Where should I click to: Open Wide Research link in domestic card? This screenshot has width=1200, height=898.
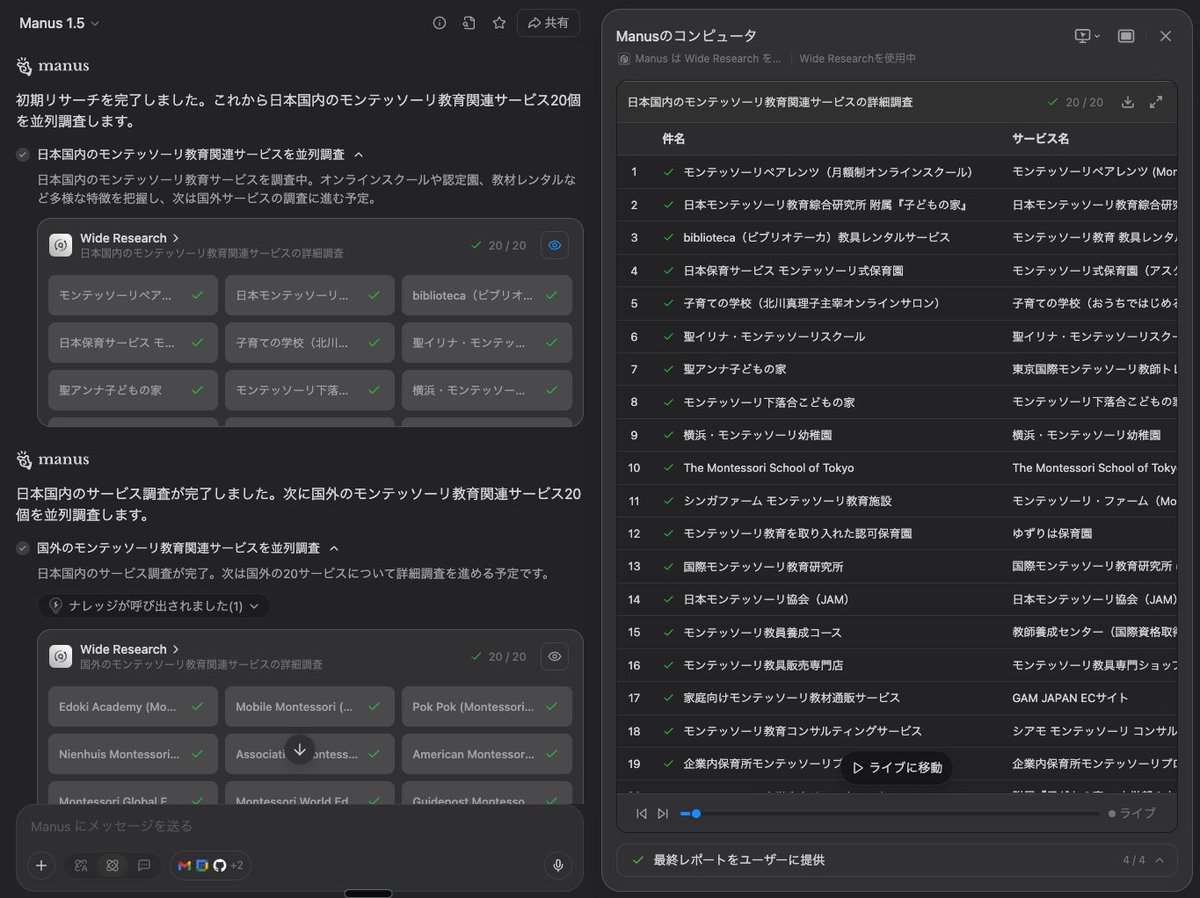[x=130, y=238]
